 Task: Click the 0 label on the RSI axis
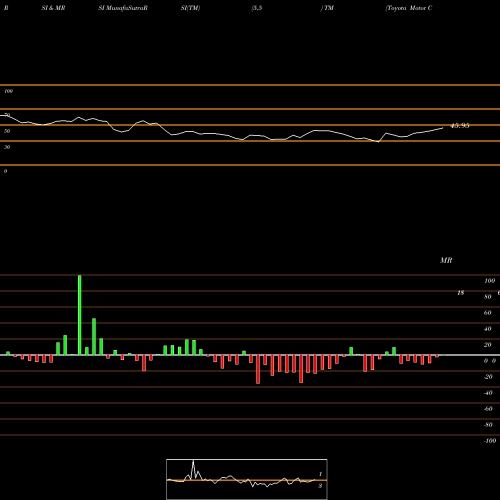click(5, 171)
